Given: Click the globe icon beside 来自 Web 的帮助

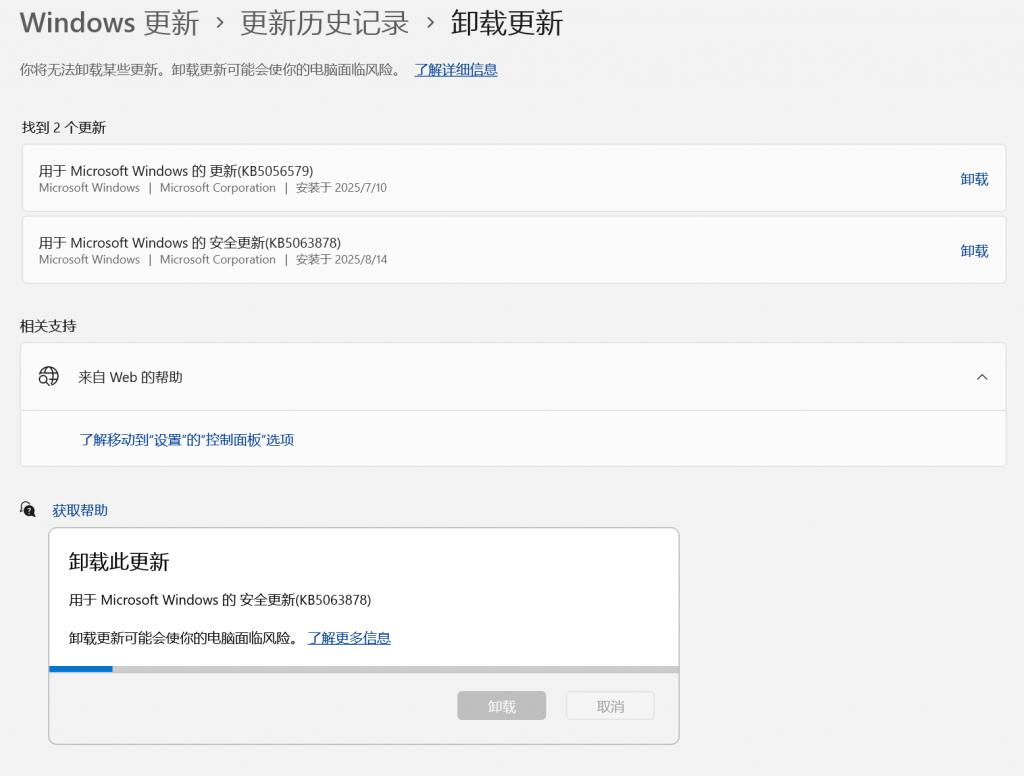Looking at the screenshot, I should pos(48,377).
